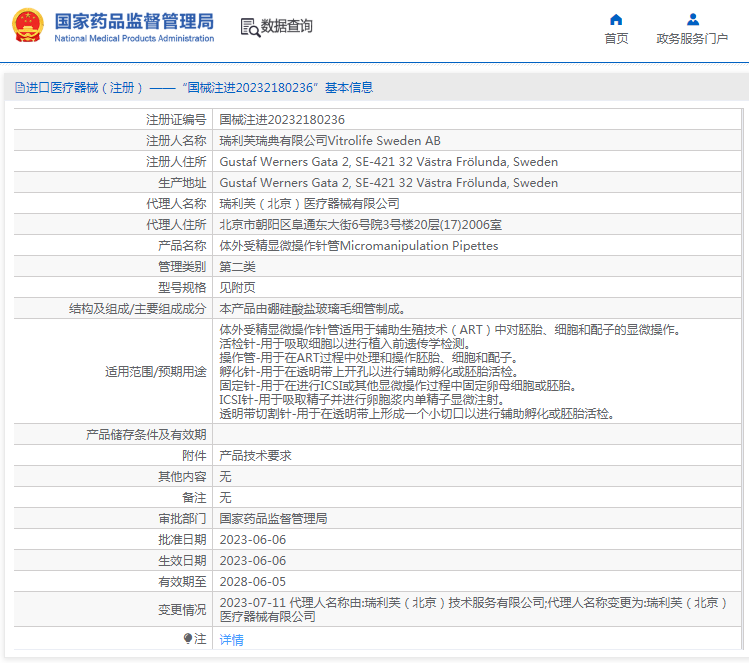
Task: Click the 见附页 model specification value
Action: (237, 288)
